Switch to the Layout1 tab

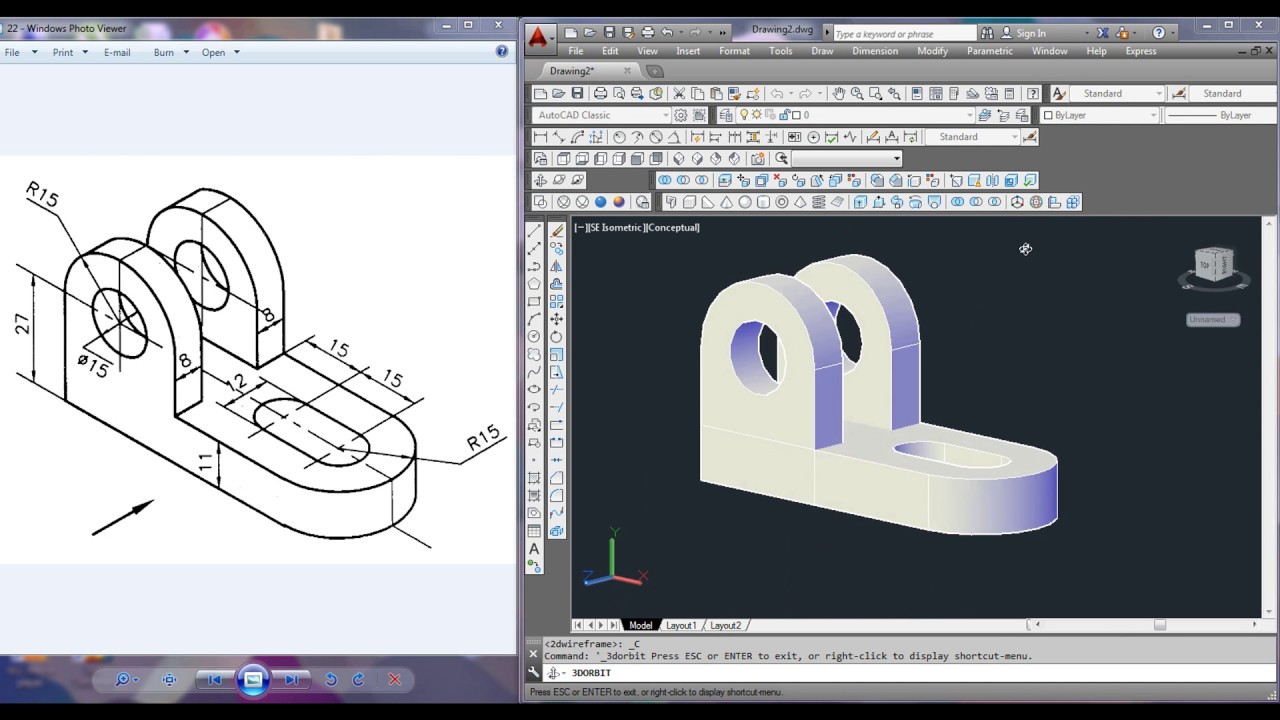click(x=681, y=625)
